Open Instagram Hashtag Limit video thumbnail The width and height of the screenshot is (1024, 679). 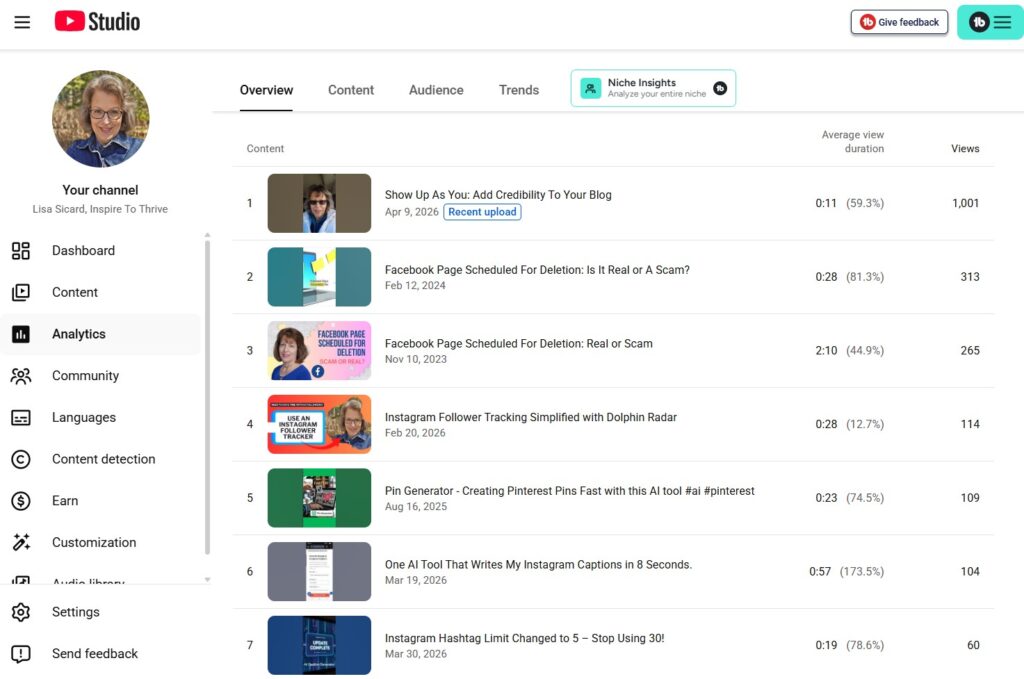319,646
